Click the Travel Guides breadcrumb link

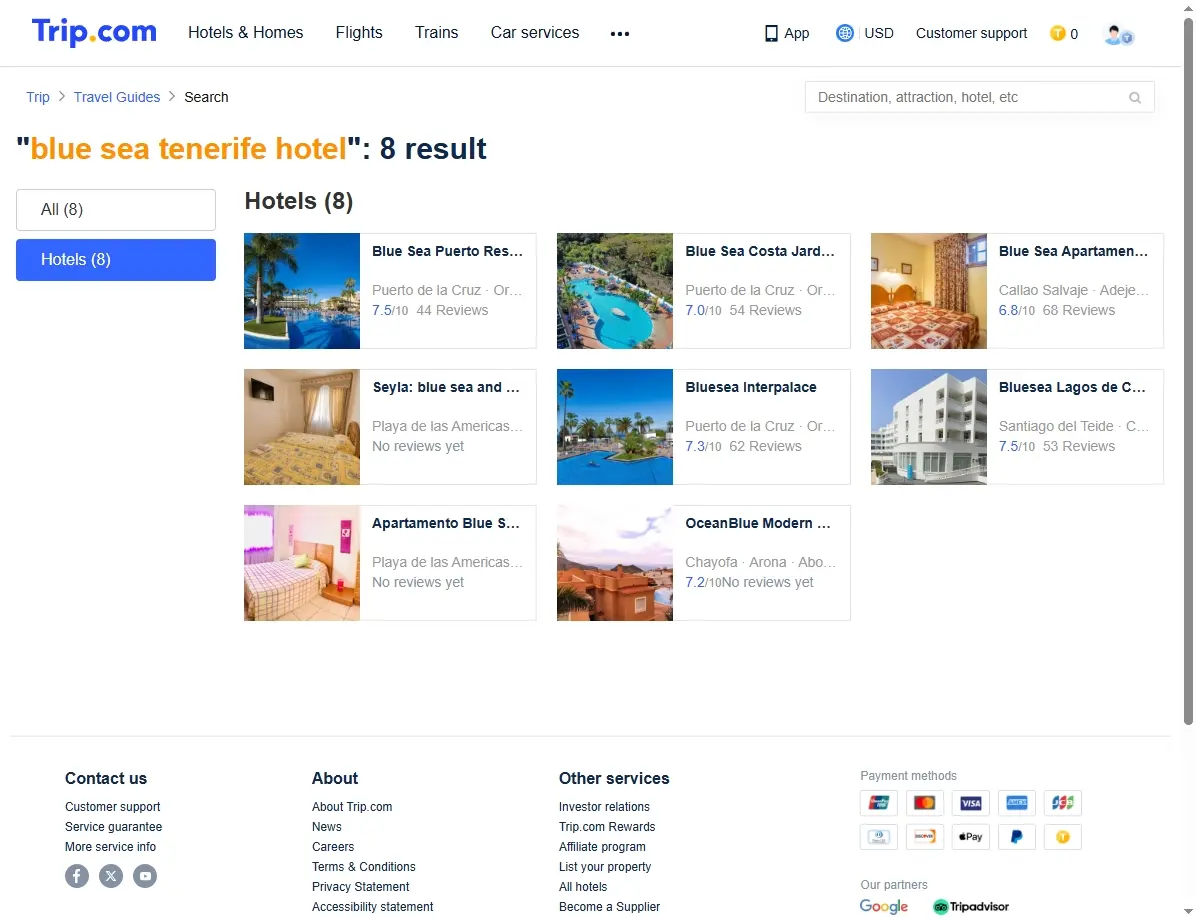(117, 97)
